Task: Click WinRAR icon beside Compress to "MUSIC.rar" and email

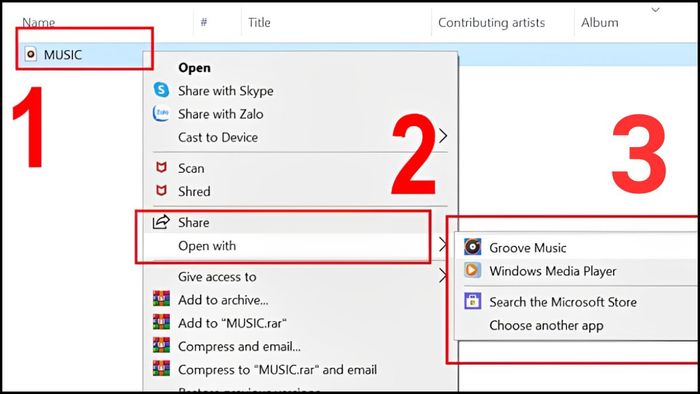Action: 161,369
